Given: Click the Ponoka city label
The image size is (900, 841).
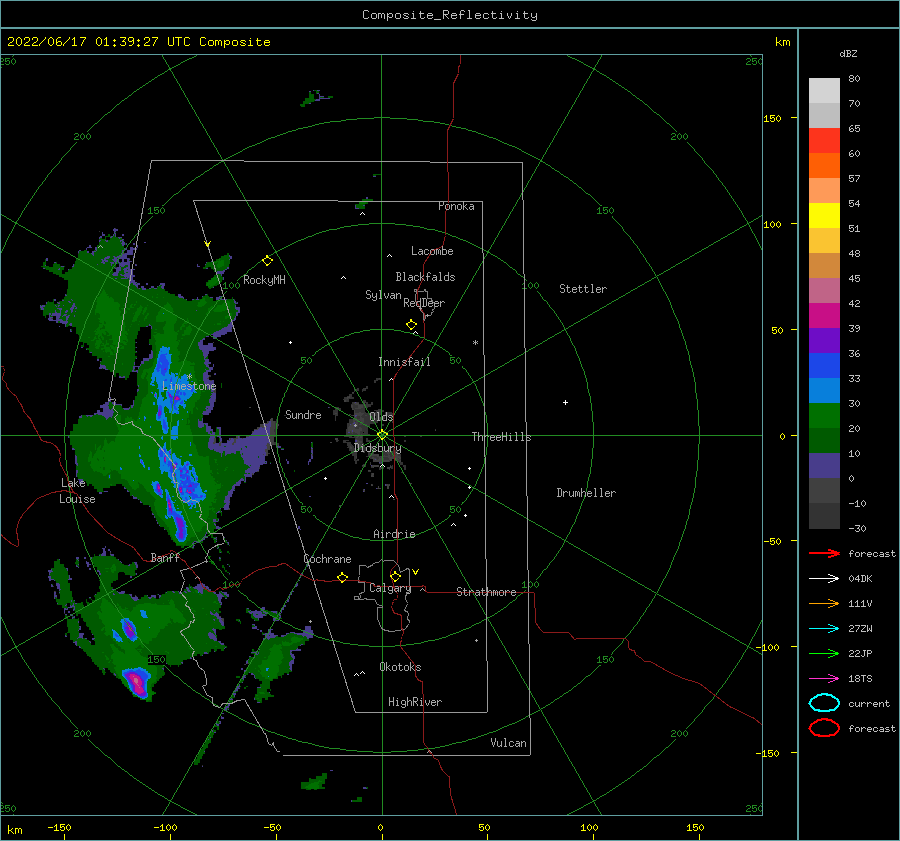Looking at the screenshot, I should (456, 206).
